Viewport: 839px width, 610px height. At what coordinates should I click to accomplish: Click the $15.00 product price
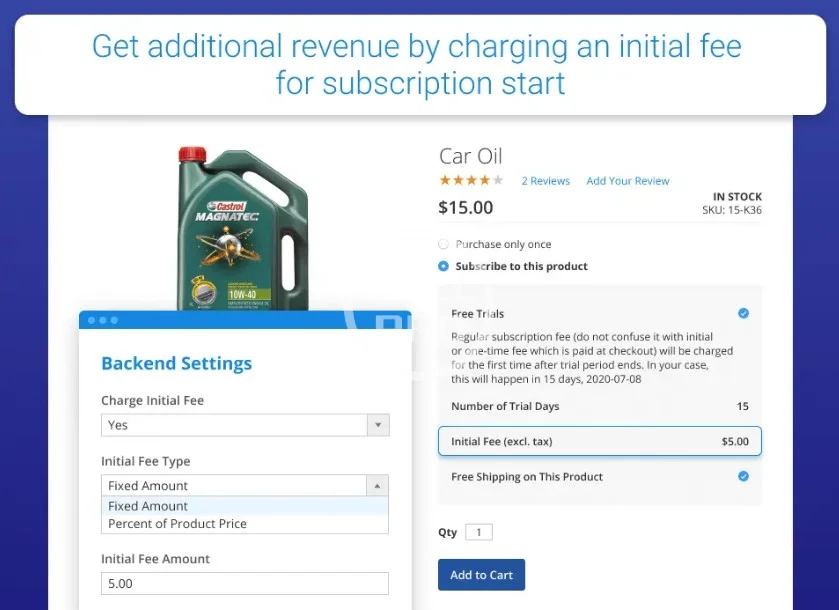pyautogui.click(x=466, y=208)
